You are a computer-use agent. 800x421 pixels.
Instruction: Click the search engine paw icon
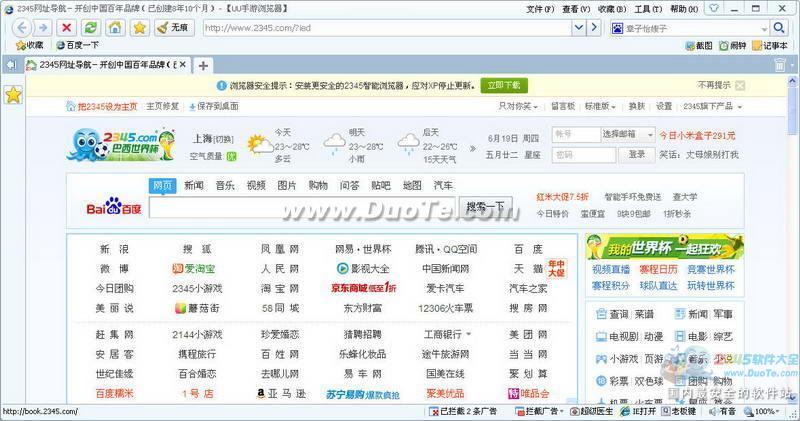617,28
